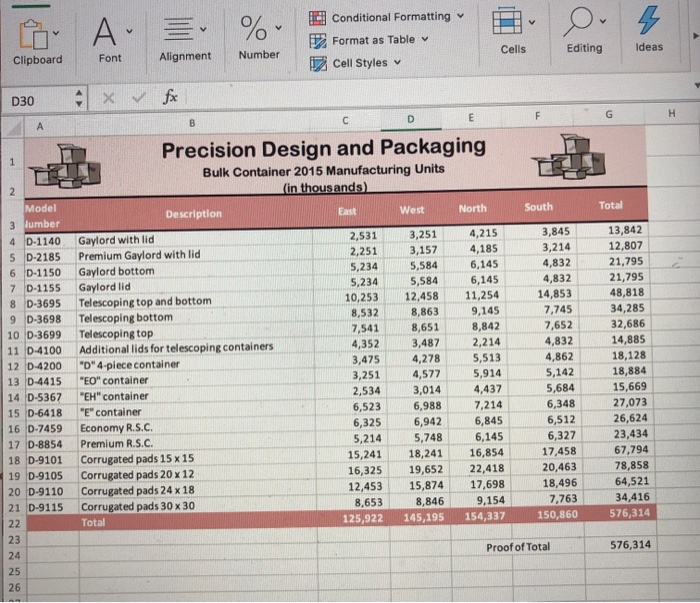
Task: Click the Alignment lines icon
Action: tap(178, 29)
